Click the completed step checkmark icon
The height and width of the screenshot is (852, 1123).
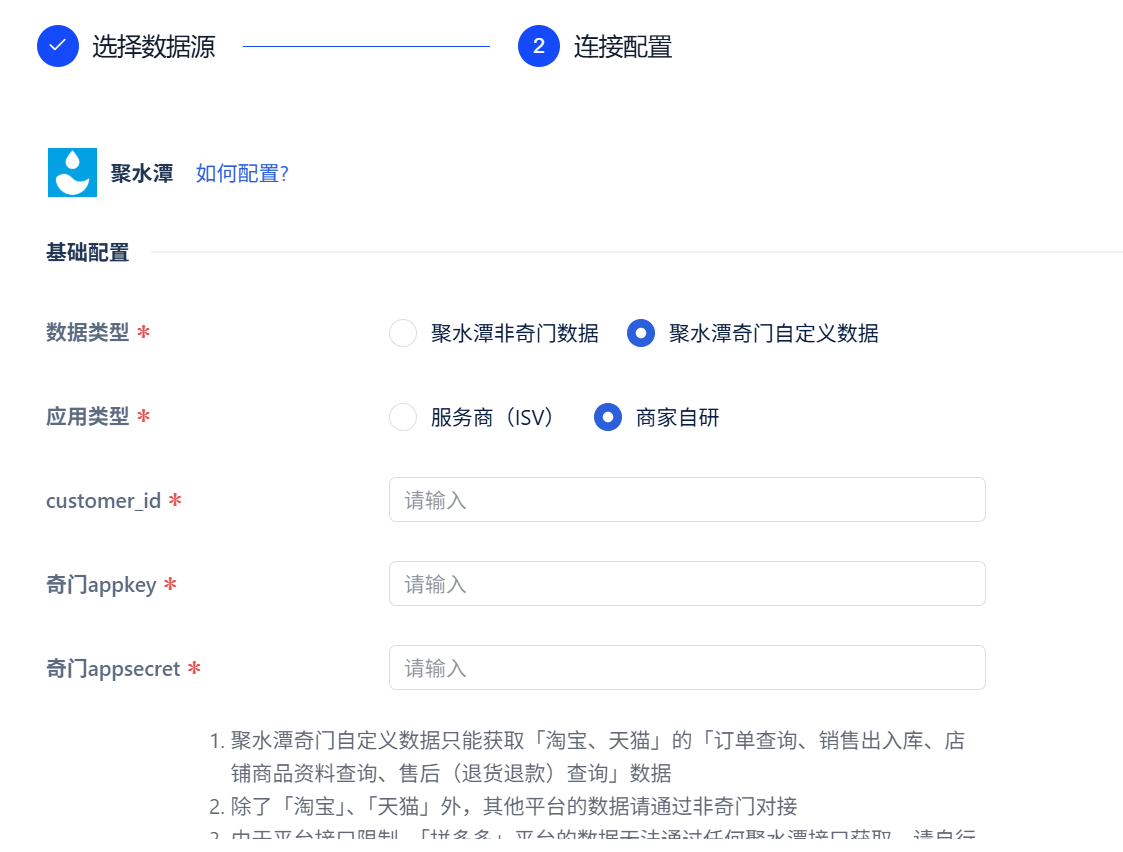58,46
